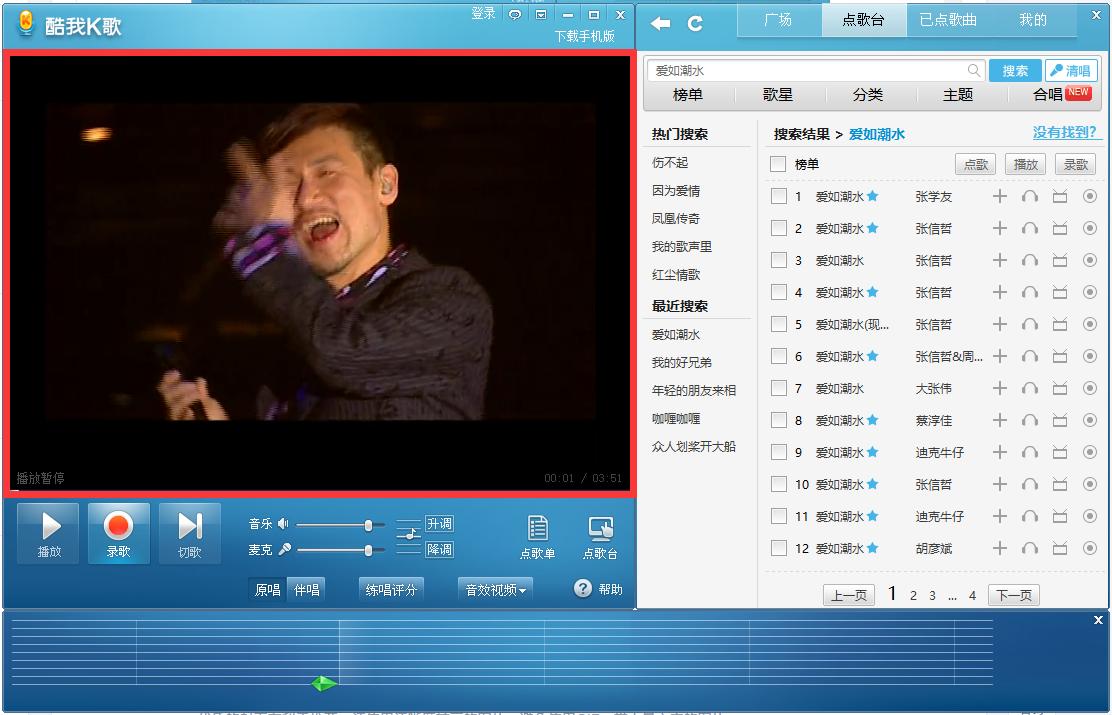This screenshot has height=715, width=1112.
Task: Click the 搜索 search button
Action: point(1014,70)
